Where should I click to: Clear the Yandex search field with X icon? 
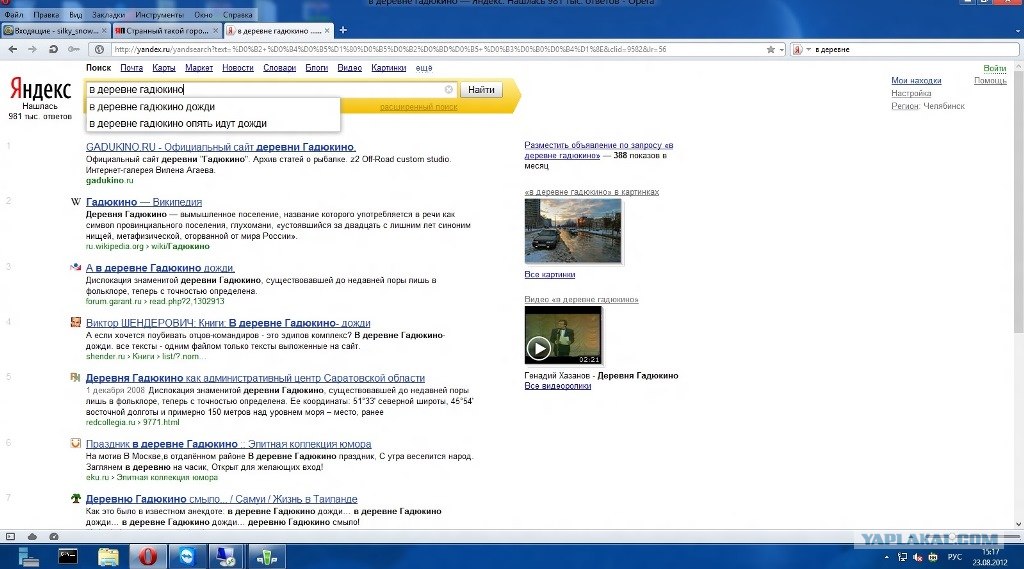[x=449, y=90]
